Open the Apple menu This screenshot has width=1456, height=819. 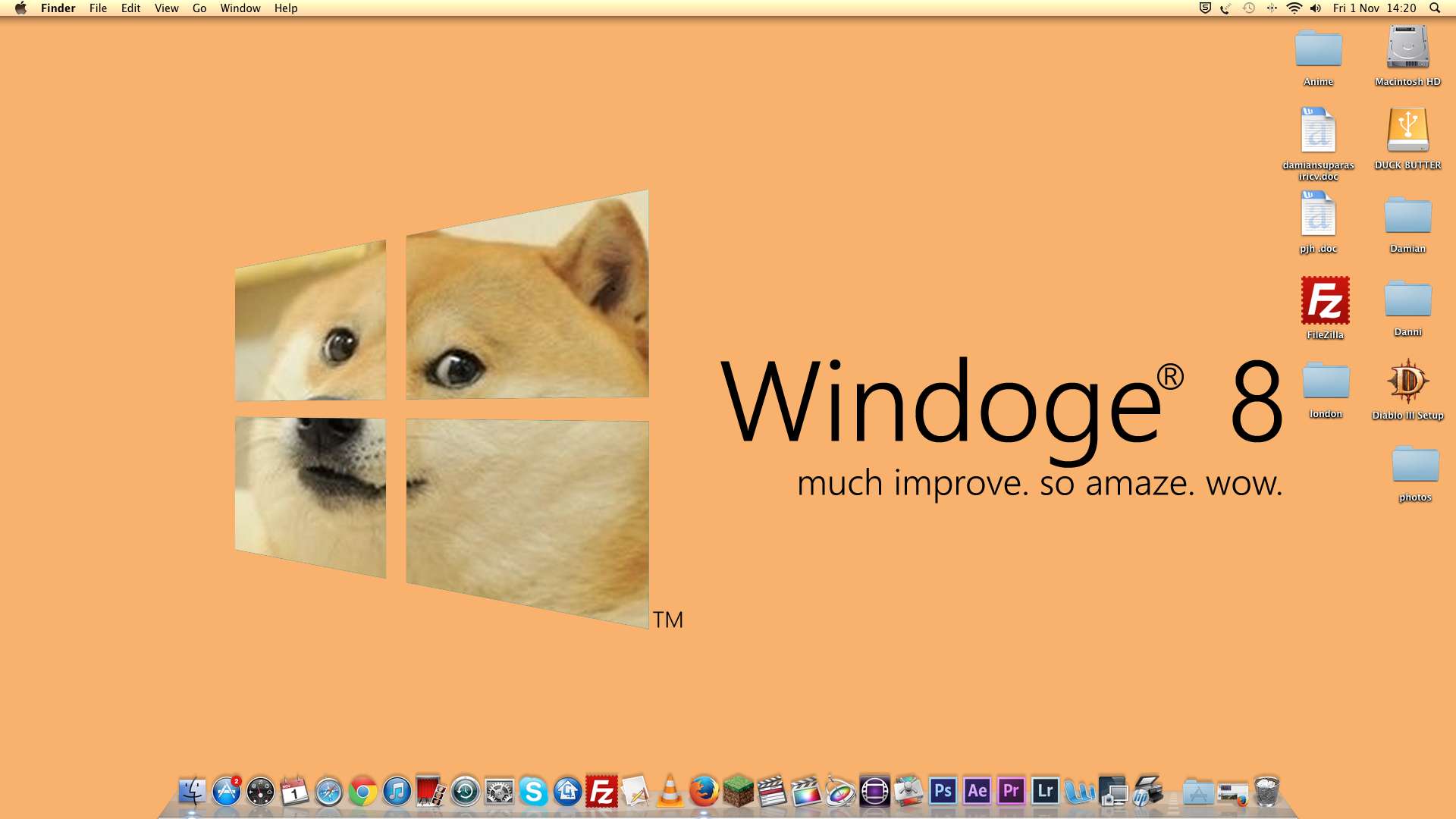coord(20,8)
